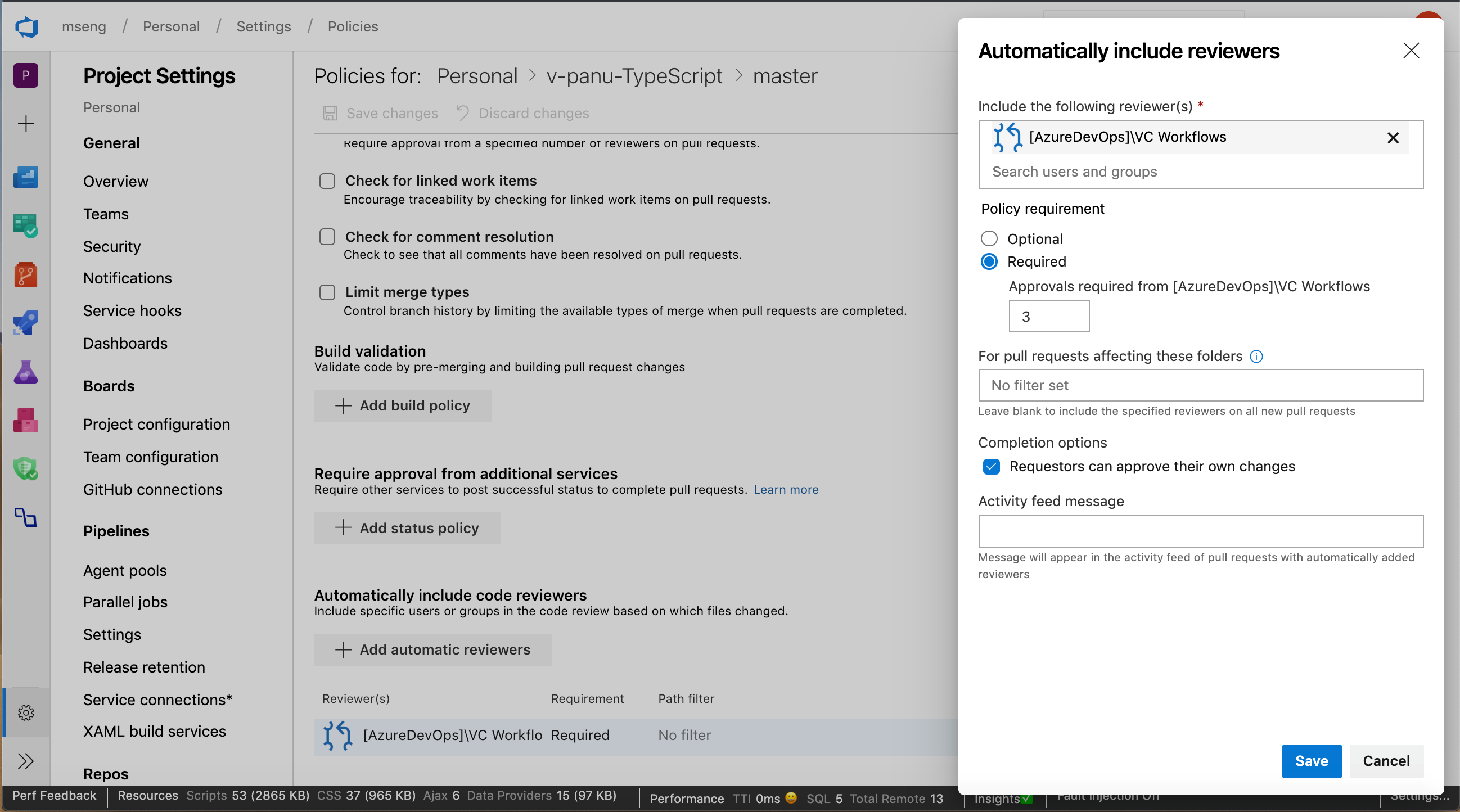Check the Check for linked work items box
This screenshot has height=812, width=1460.
point(327,181)
